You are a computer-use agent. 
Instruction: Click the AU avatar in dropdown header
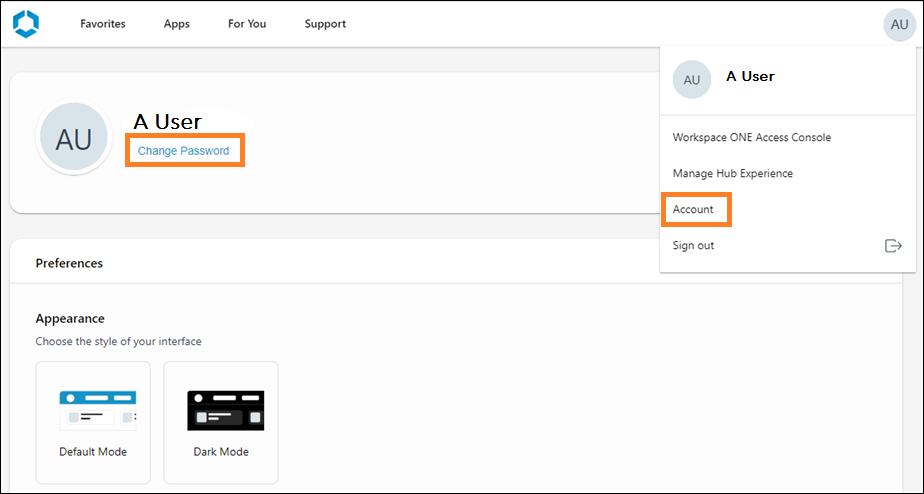click(692, 80)
